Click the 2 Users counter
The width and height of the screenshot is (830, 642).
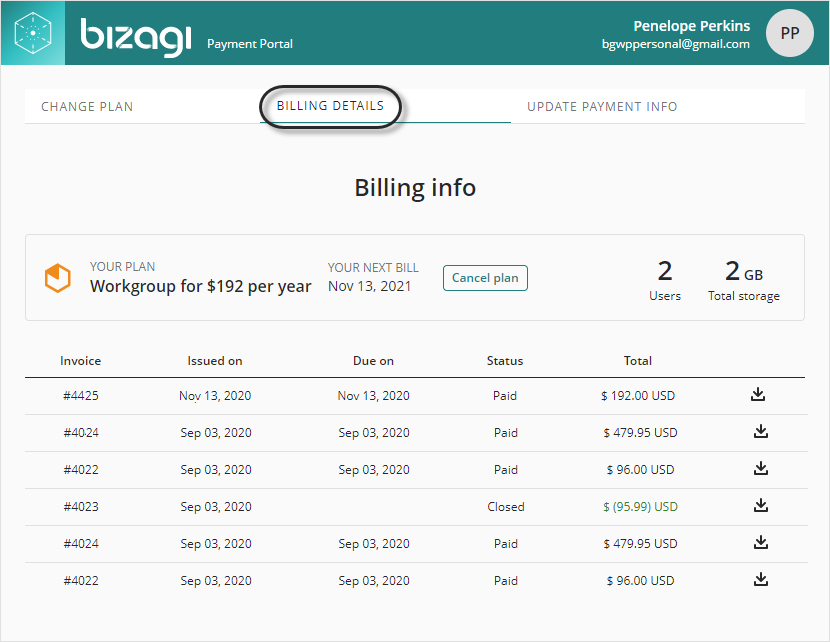(x=664, y=279)
